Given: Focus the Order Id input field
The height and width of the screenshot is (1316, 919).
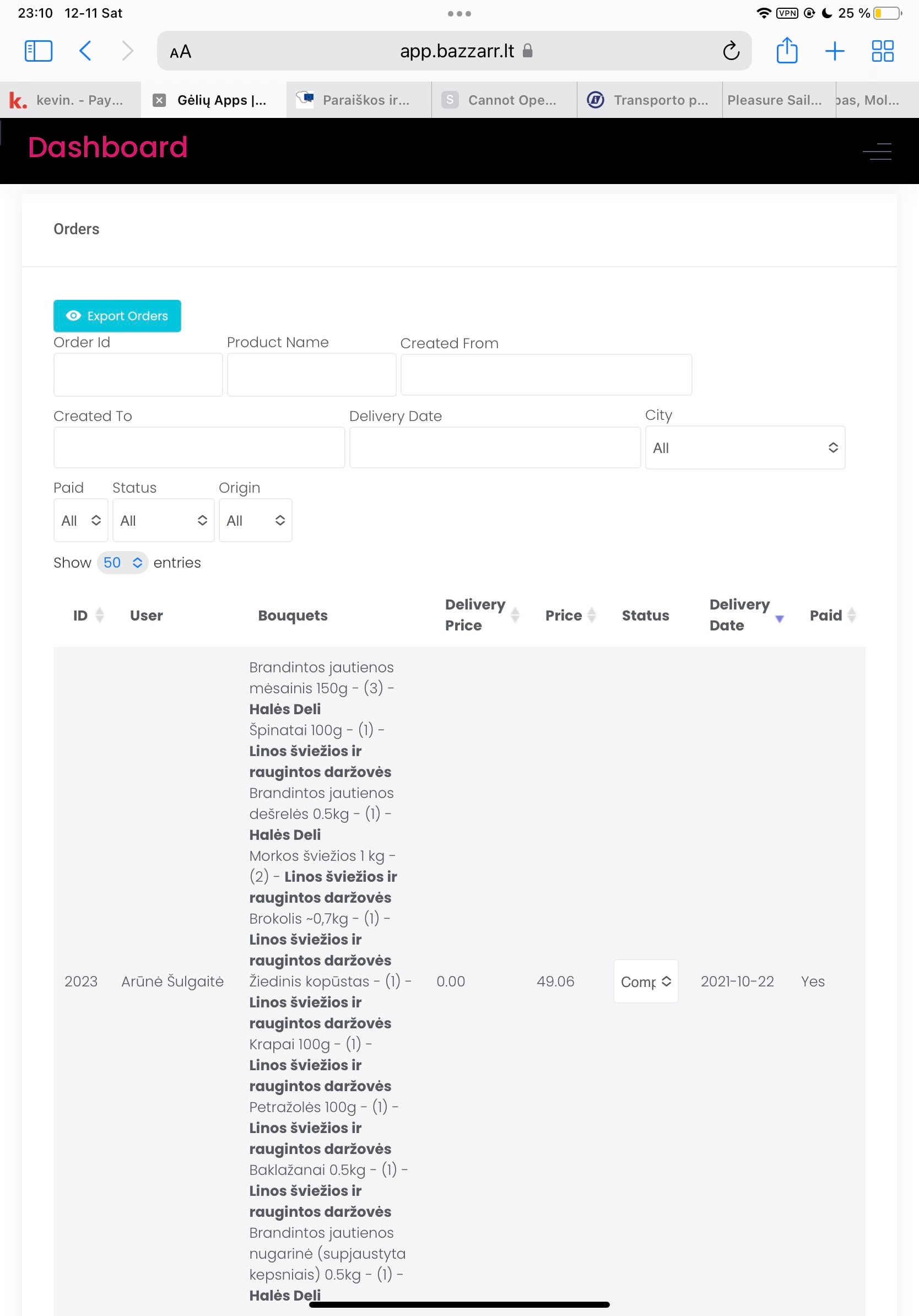Looking at the screenshot, I should [138, 375].
